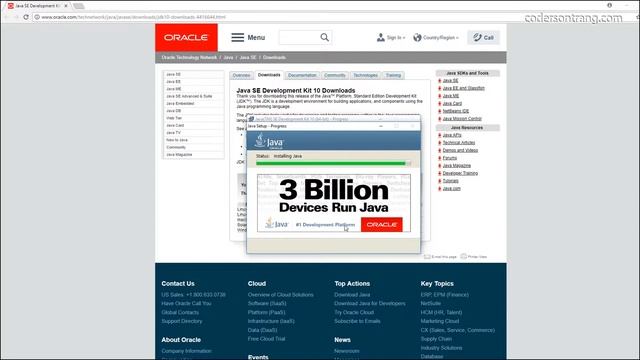Screen dimensions: 640x360
Task: Click the Java SE breadcrumb link
Action: (x=248, y=58)
